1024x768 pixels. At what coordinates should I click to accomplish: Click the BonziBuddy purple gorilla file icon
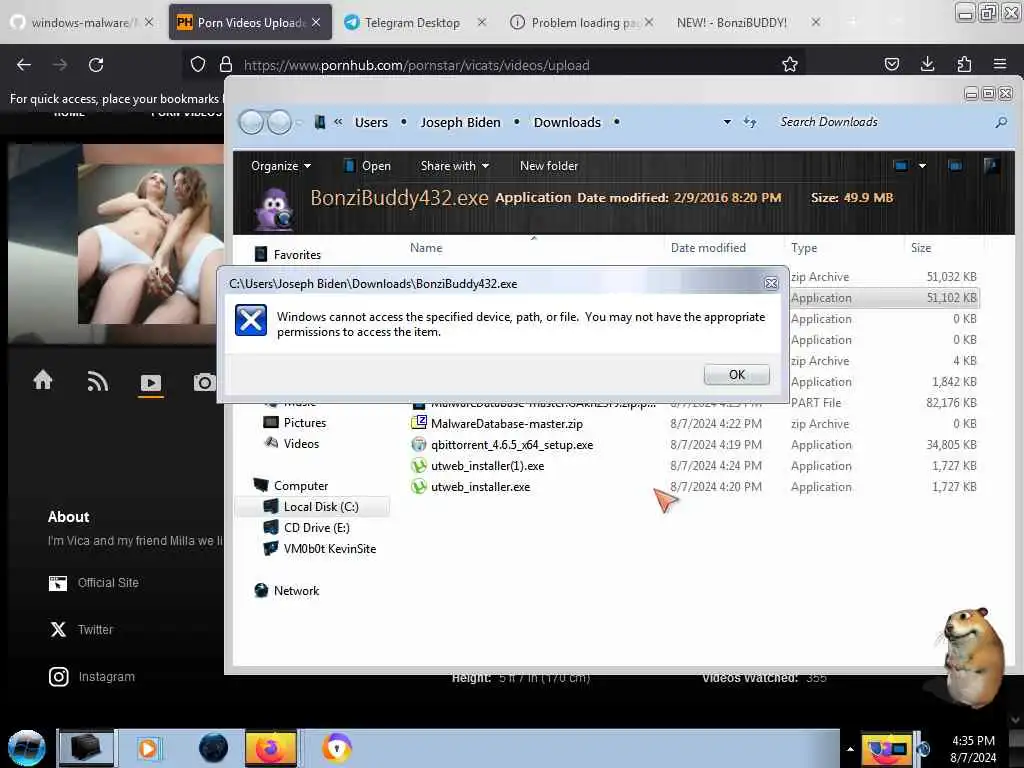[x=276, y=208]
